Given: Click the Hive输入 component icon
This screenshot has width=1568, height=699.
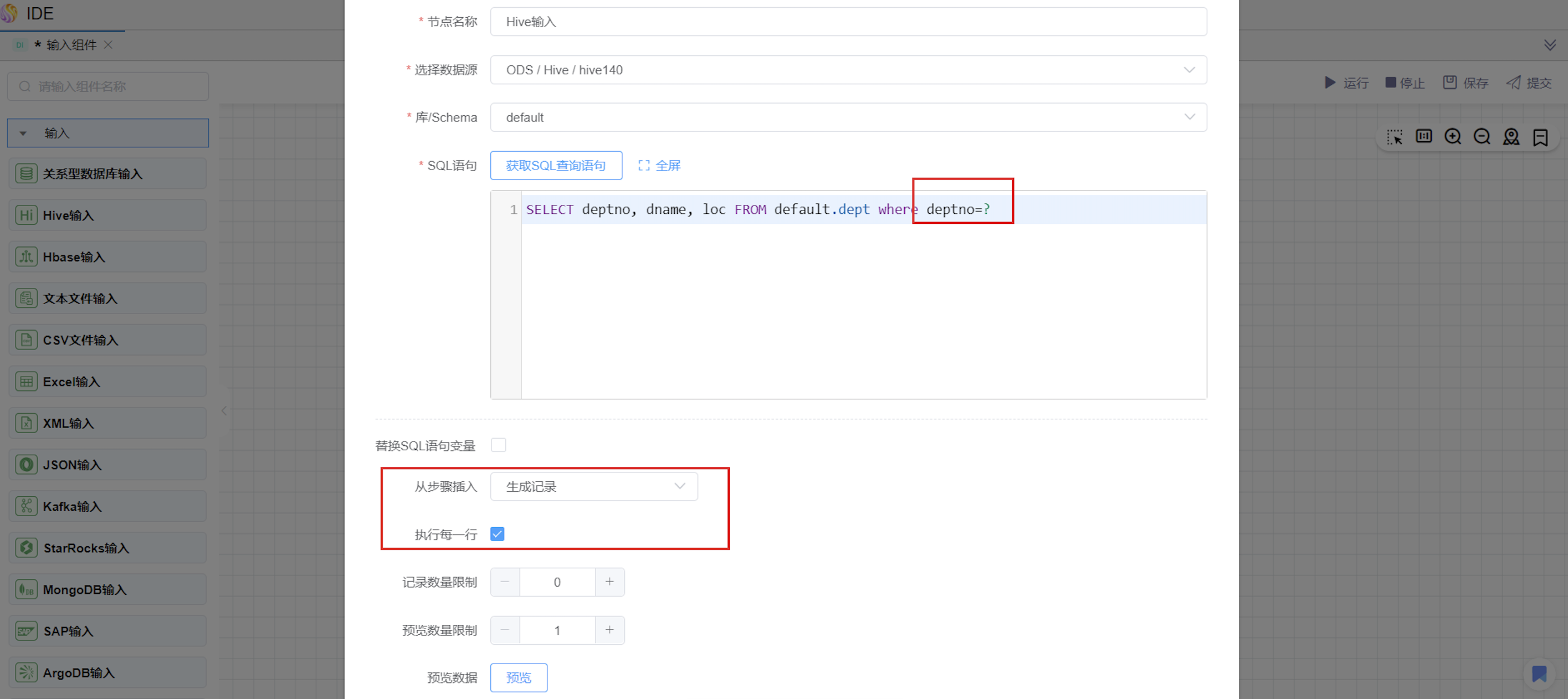Looking at the screenshot, I should coord(26,215).
